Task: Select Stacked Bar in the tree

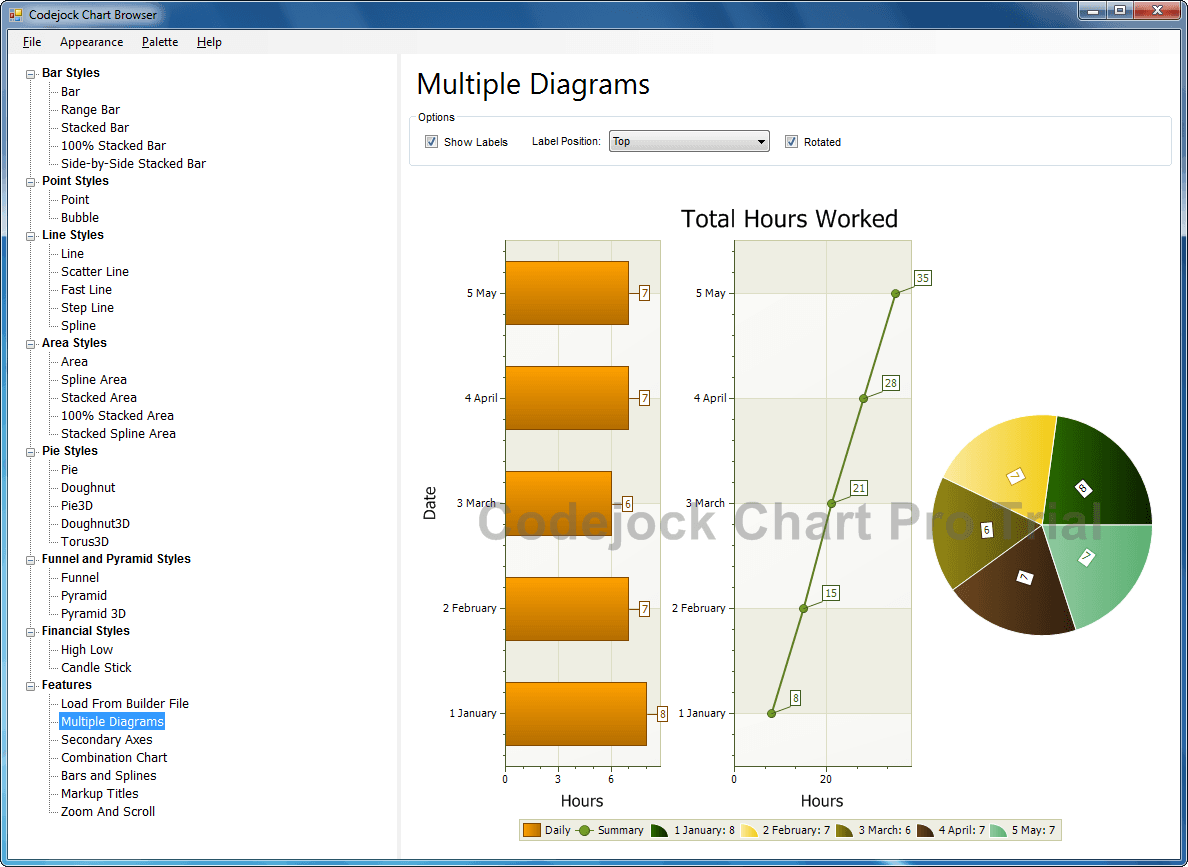Action: click(95, 127)
